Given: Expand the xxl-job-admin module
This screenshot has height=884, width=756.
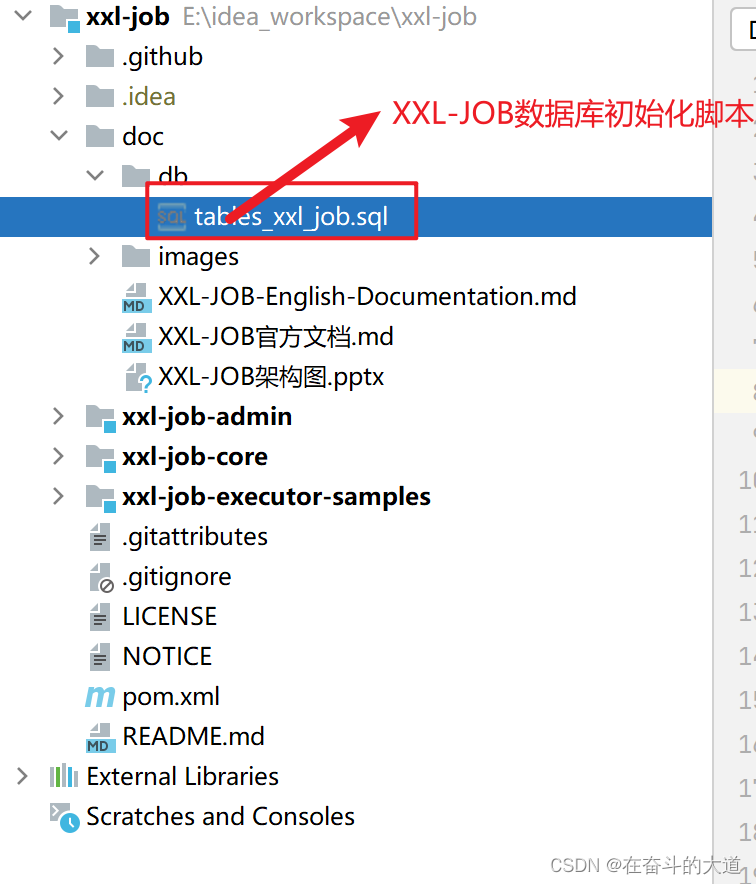Looking at the screenshot, I should pyautogui.click(x=58, y=417).
